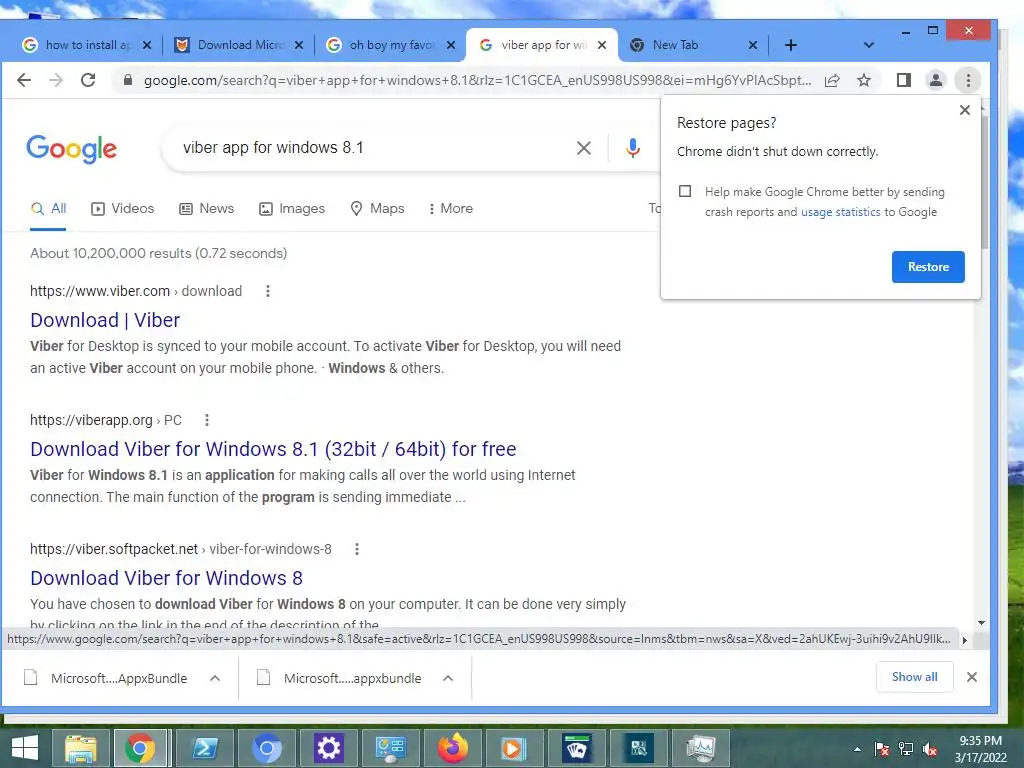1024x768 pixels.
Task: Open the usage statistics link
Action: (x=840, y=212)
